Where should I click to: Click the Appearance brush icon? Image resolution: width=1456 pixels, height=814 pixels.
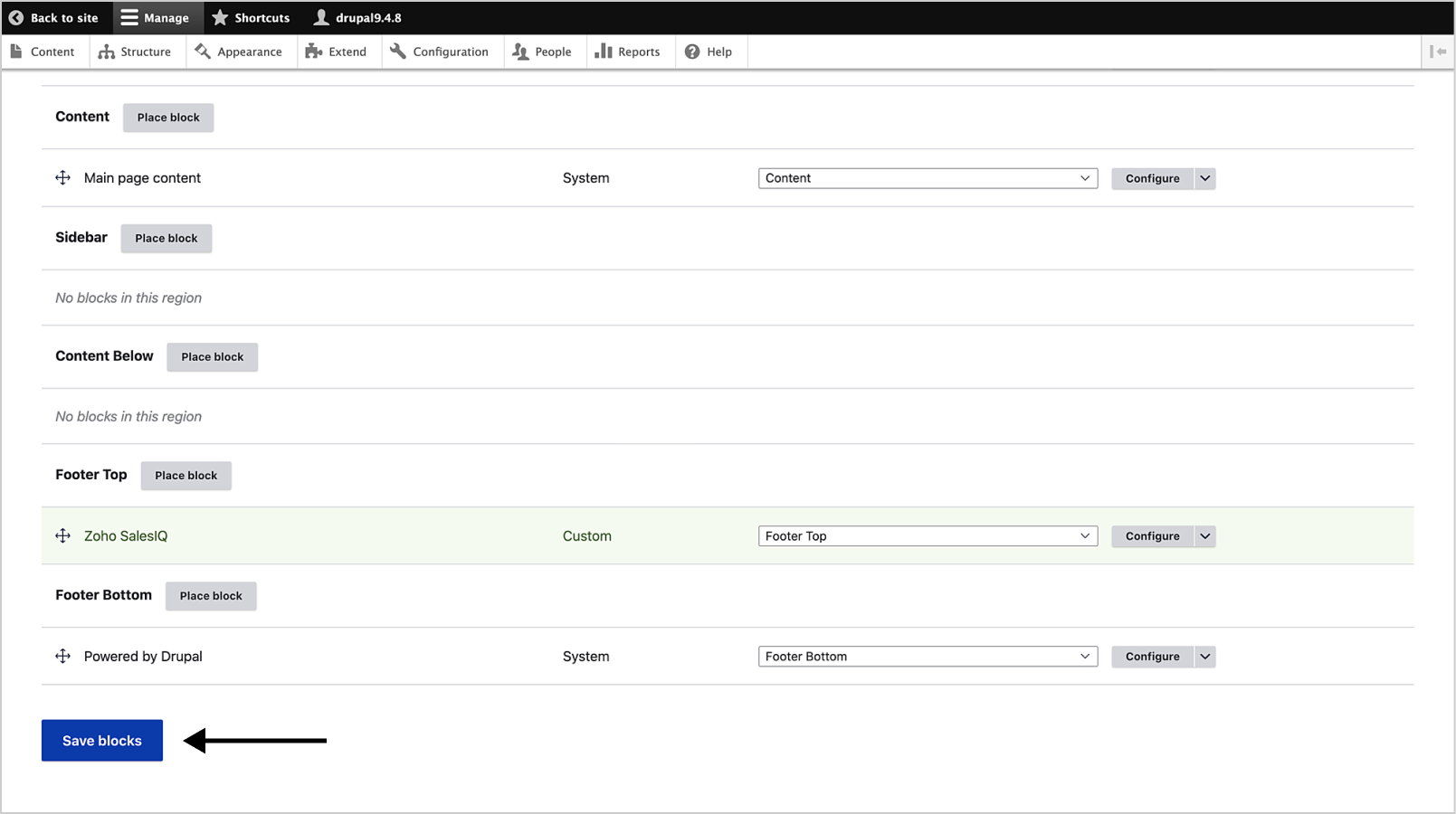tap(203, 52)
